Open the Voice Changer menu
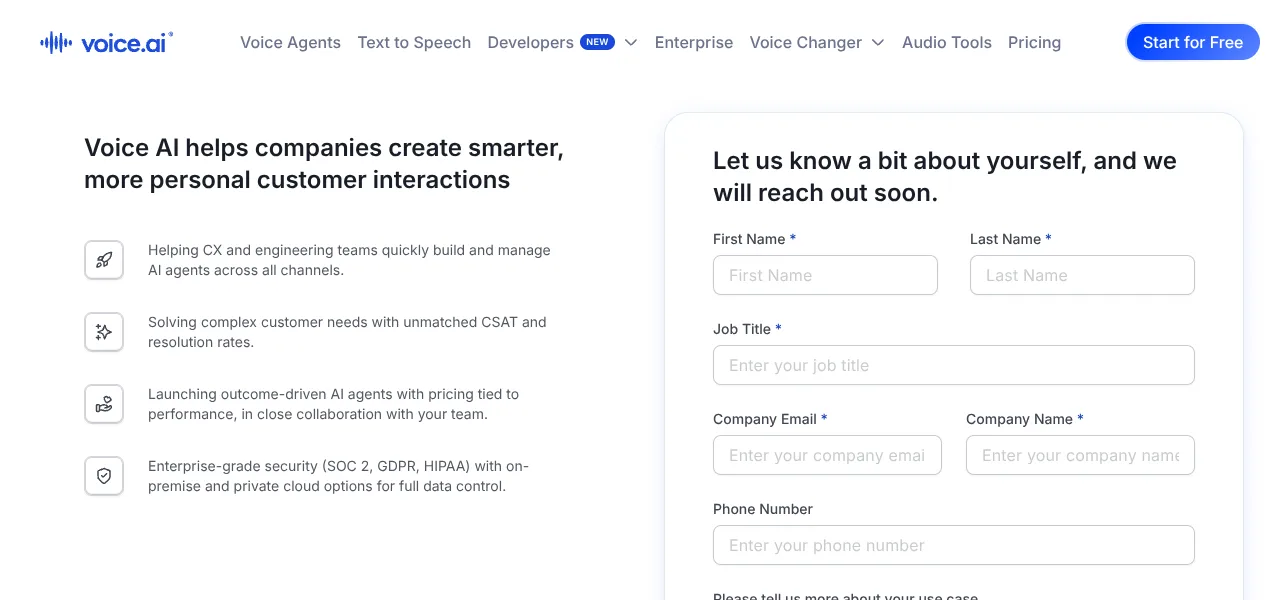Screen dimensions: 1280x600 (805, 42)
